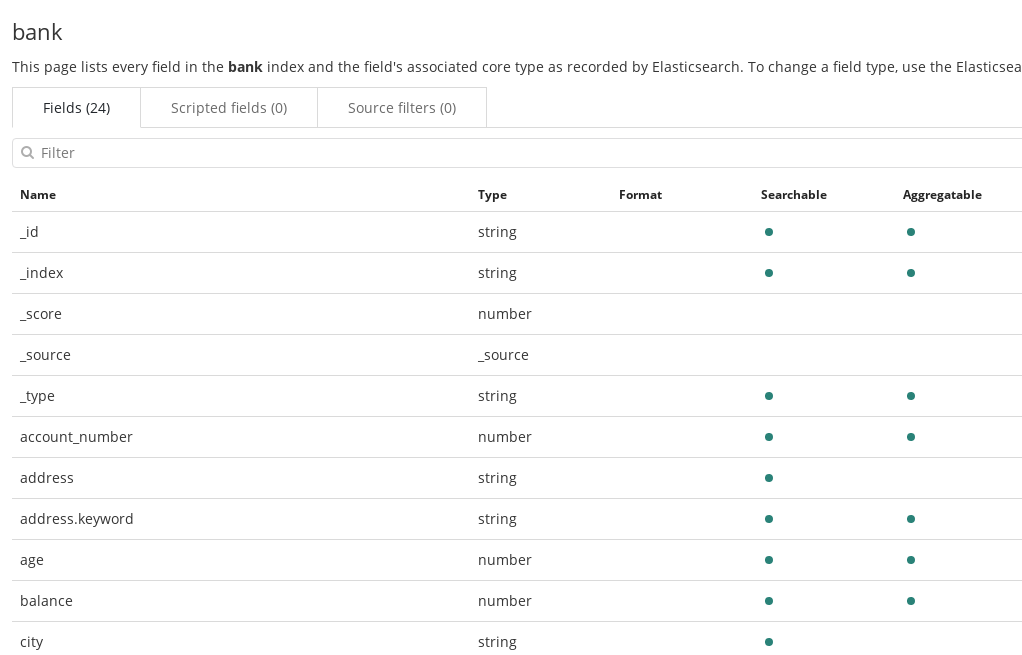Select the _source field name
The height and width of the screenshot is (655, 1022).
point(46,355)
